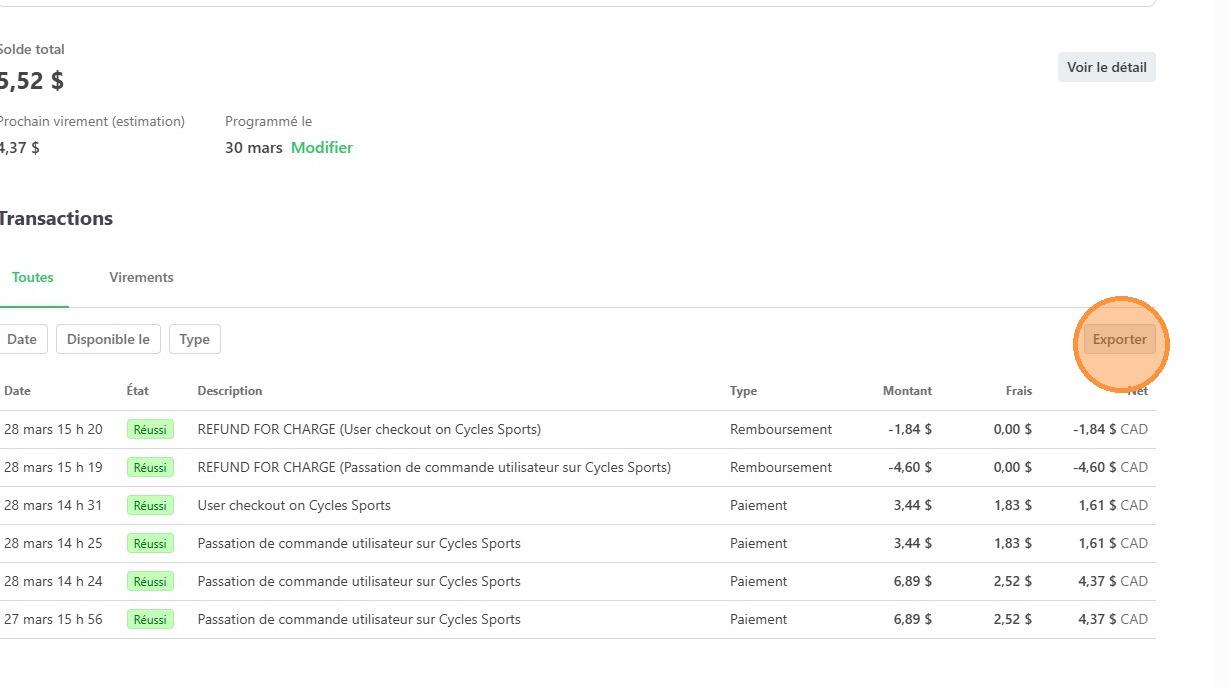The height and width of the screenshot is (687, 1228).
Task: Select the Toutes transactions tab
Action: pos(33,278)
